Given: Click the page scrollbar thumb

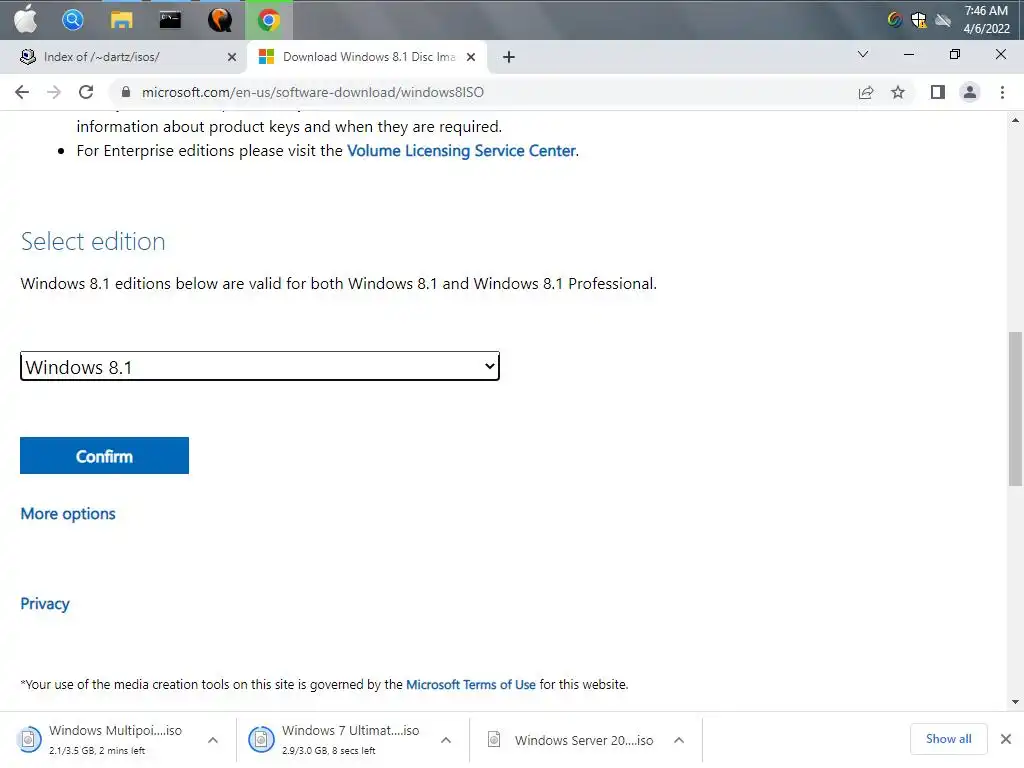Looking at the screenshot, I should [x=1015, y=409].
